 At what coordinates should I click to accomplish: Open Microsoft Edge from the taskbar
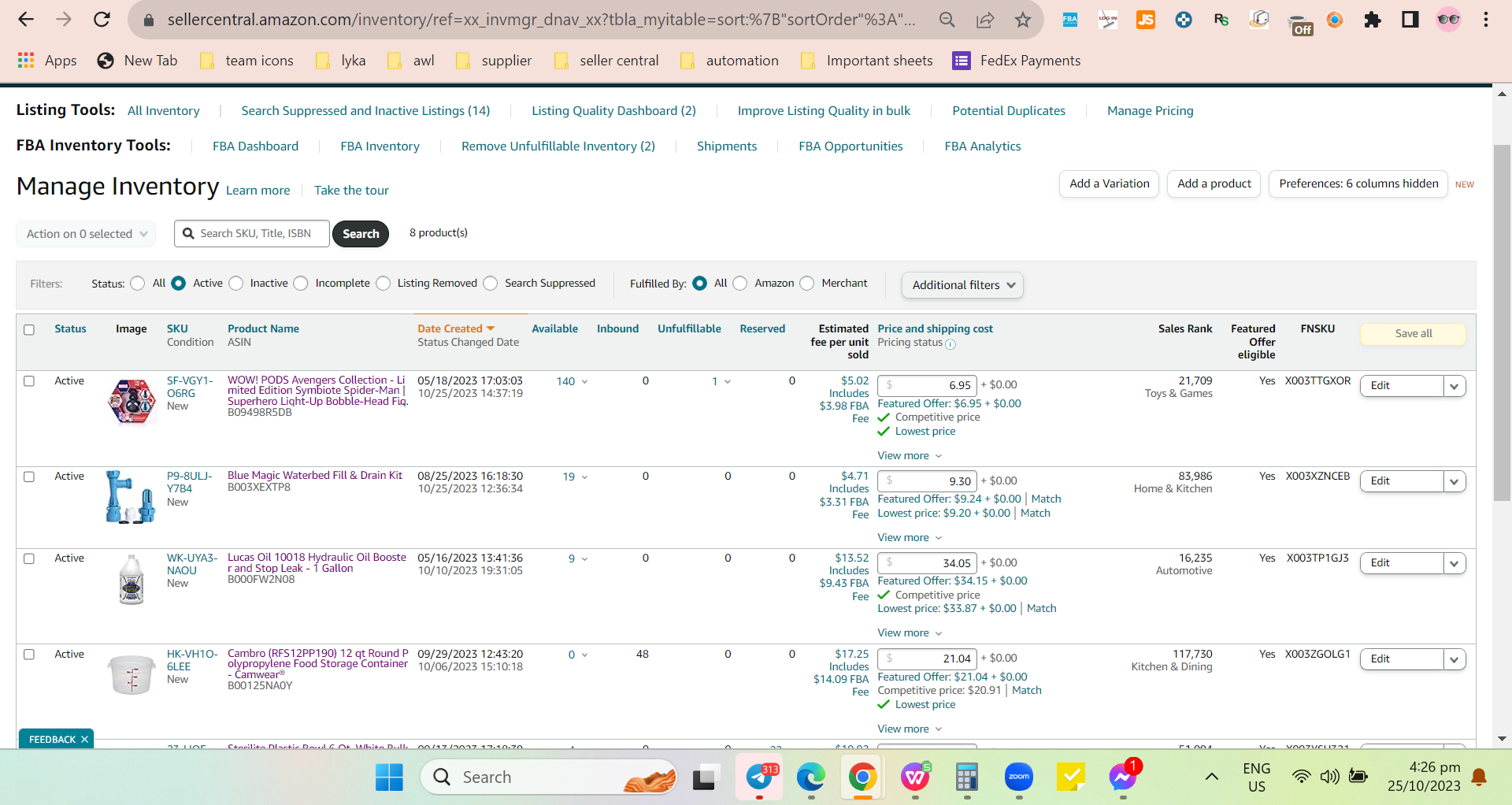810,777
